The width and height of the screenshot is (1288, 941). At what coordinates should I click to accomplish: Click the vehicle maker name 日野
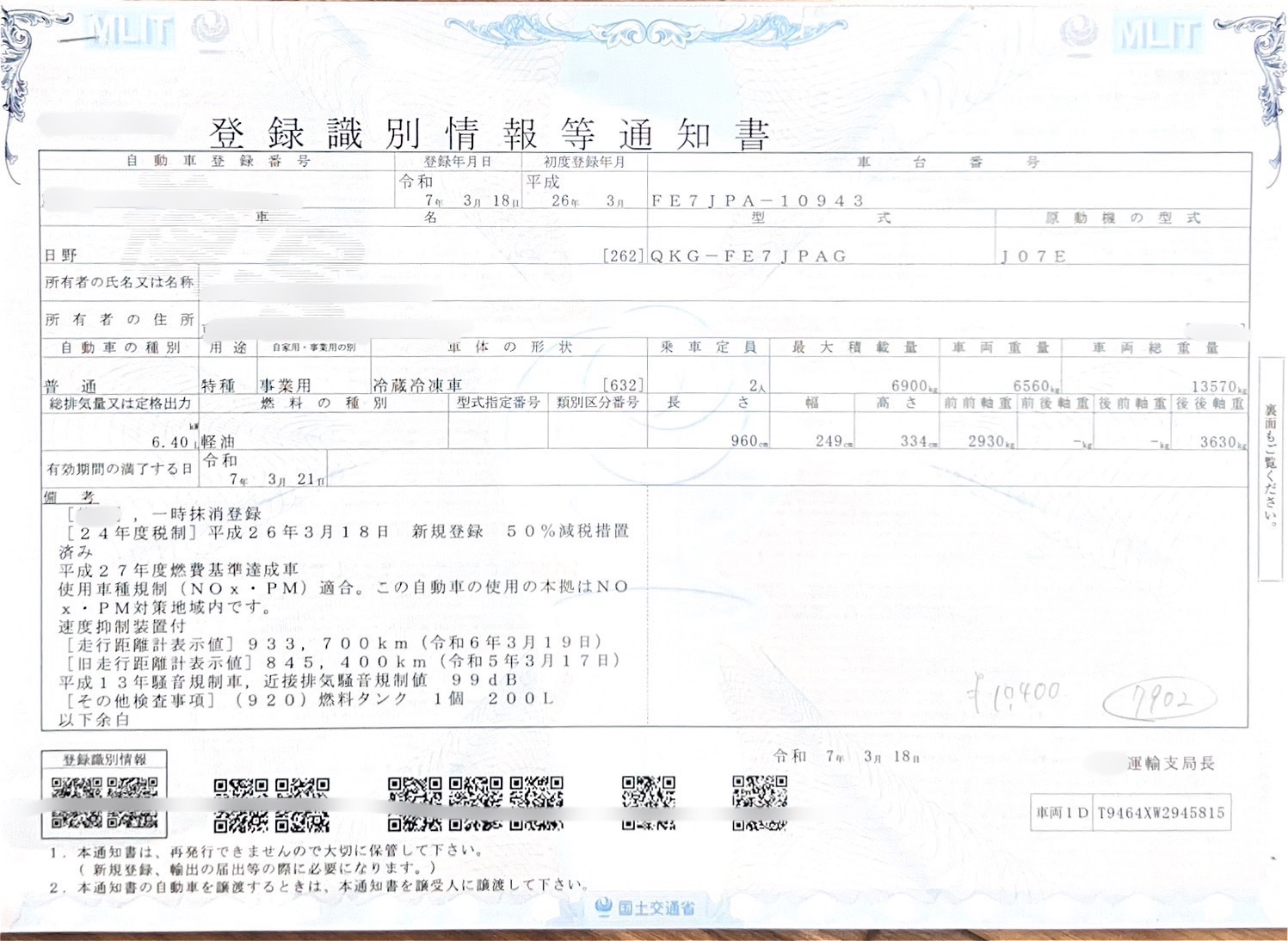click(61, 255)
